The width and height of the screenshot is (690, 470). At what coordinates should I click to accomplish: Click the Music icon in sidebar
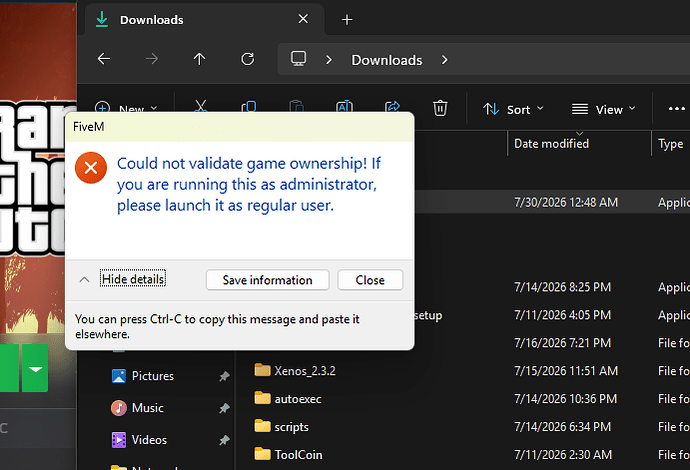tap(119, 408)
